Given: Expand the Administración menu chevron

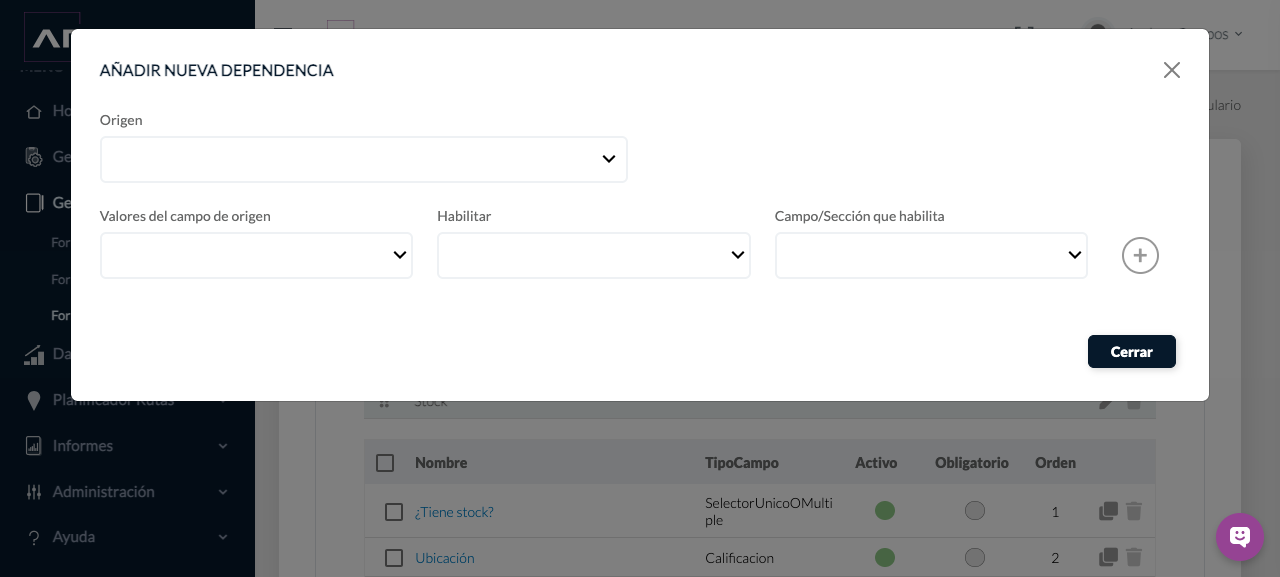Looking at the screenshot, I should click(x=223, y=492).
